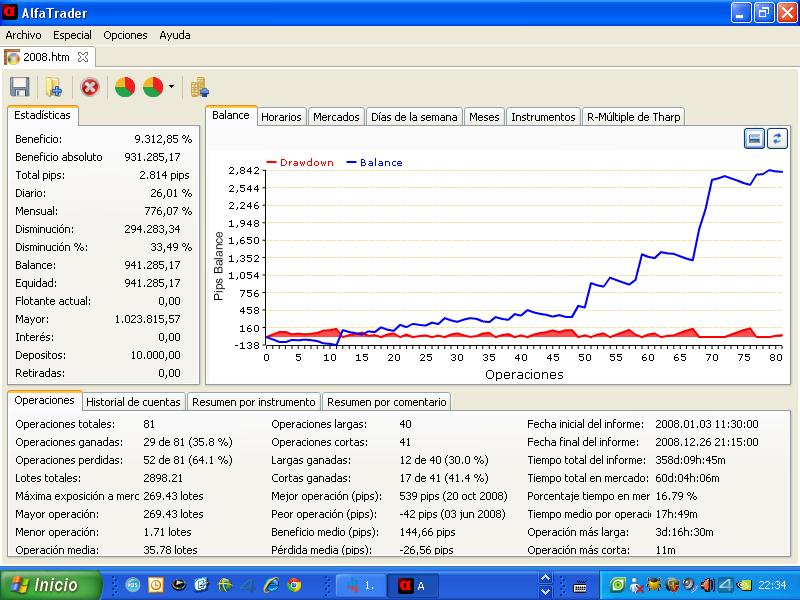This screenshot has height=600, width=800.
Task: Toggle the Drawdown series in chart legend
Action: coord(300,162)
